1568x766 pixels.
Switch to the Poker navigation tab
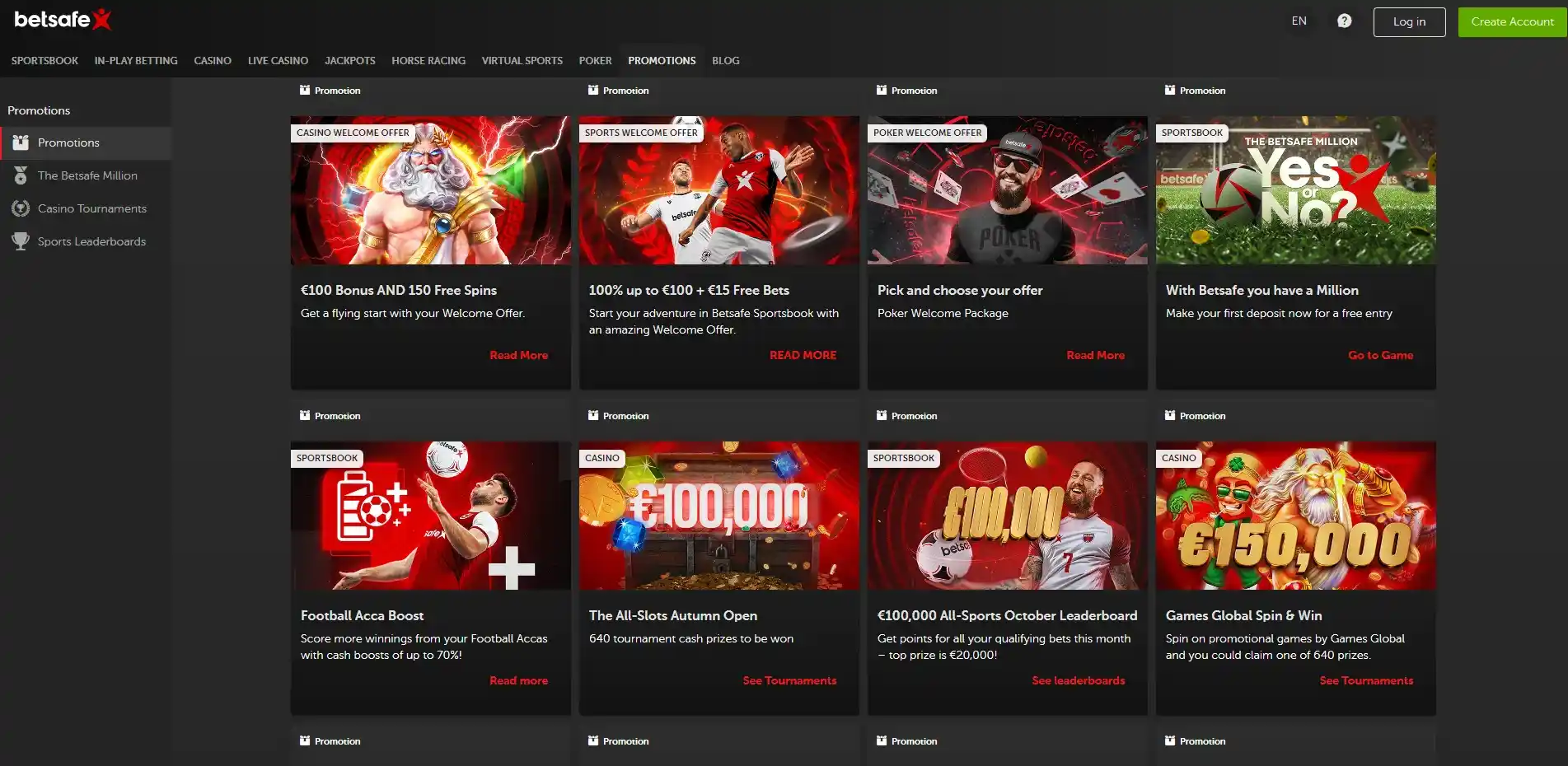(x=595, y=61)
